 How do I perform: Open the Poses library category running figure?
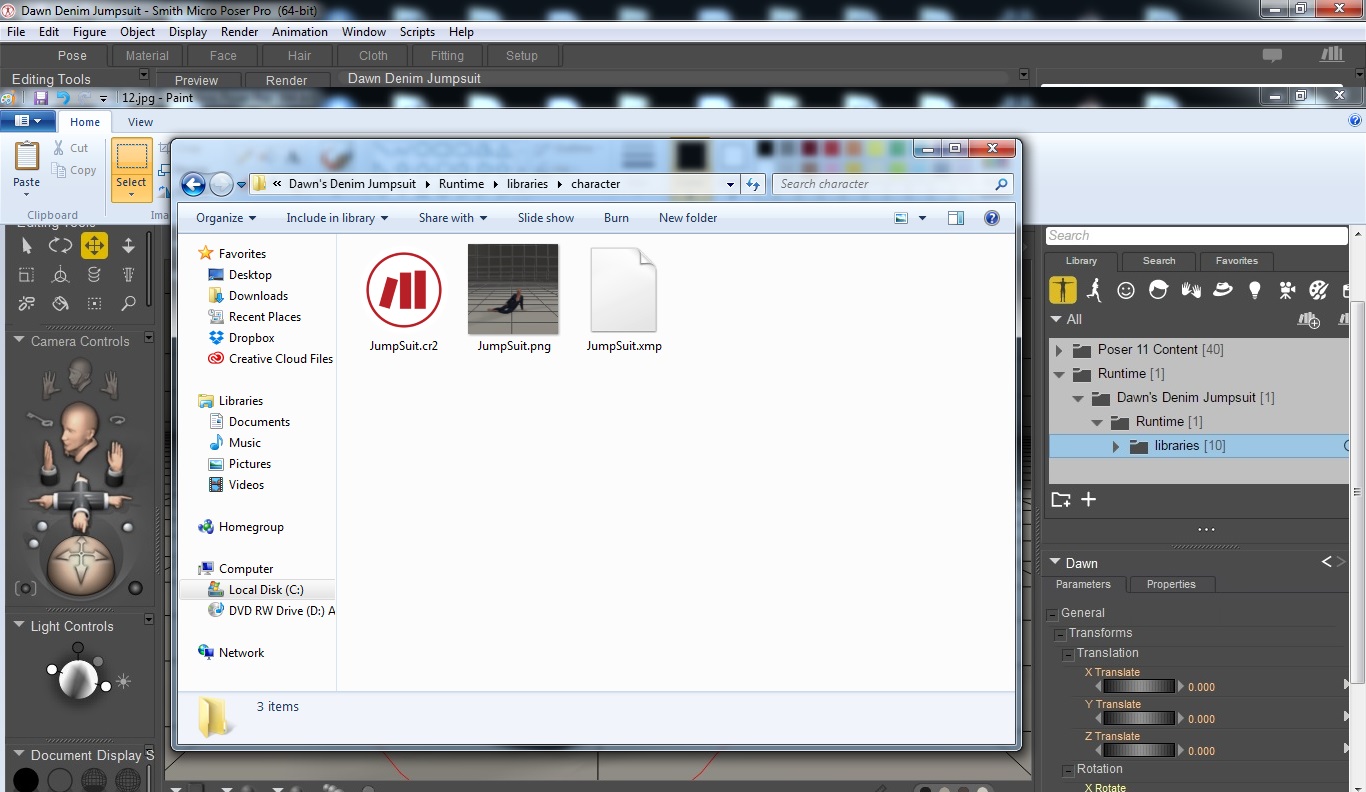pyautogui.click(x=1094, y=290)
